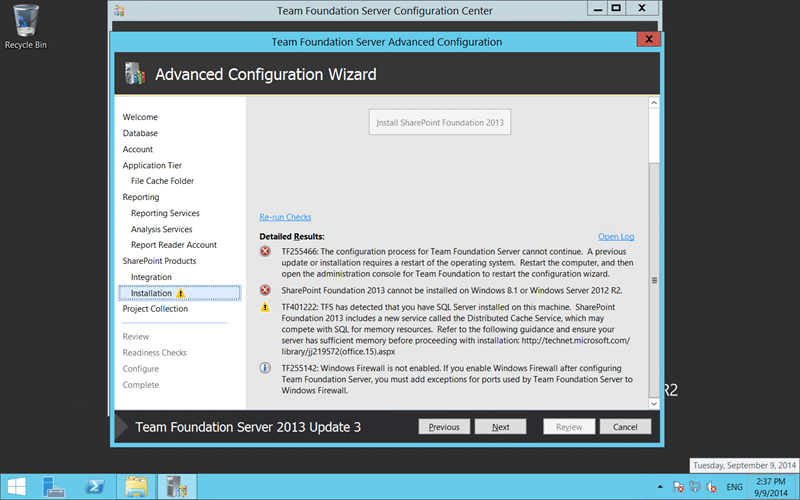This screenshot has width=800, height=500.
Task: Select the Installation step
Action: tap(180, 293)
